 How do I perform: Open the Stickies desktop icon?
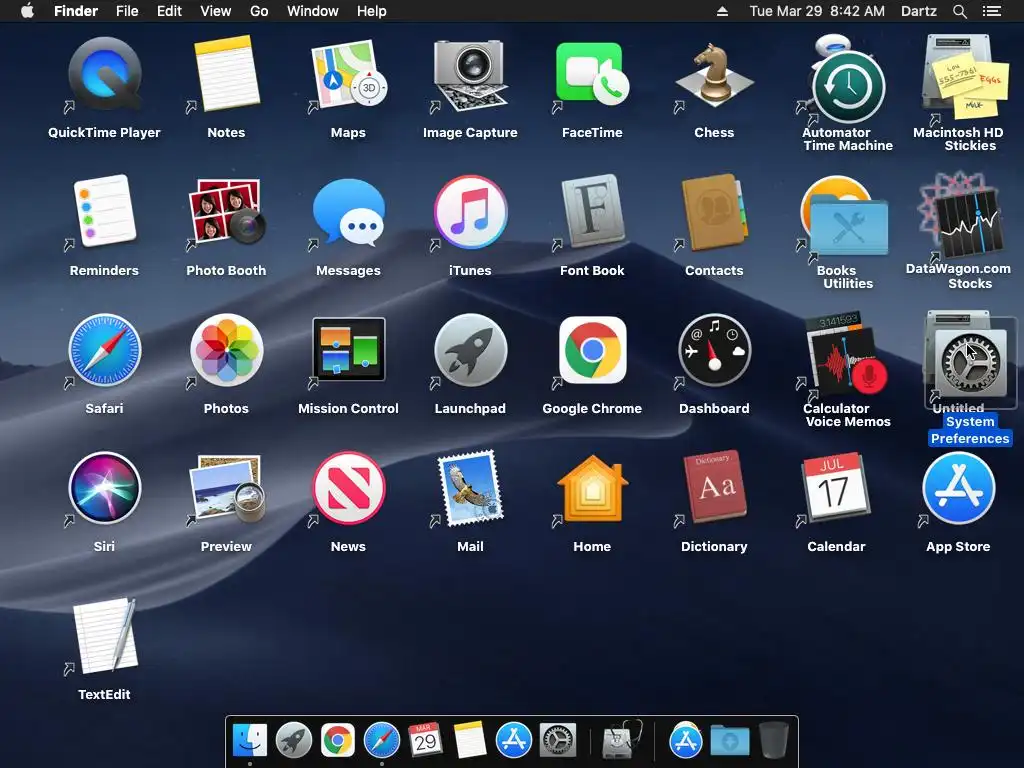pyautogui.click(x=970, y=88)
